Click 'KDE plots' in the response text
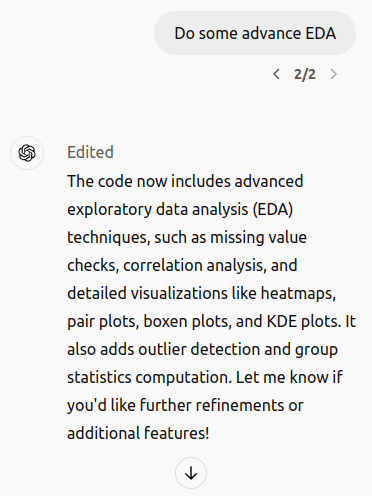The height and width of the screenshot is (496, 372). click(303, 321)
